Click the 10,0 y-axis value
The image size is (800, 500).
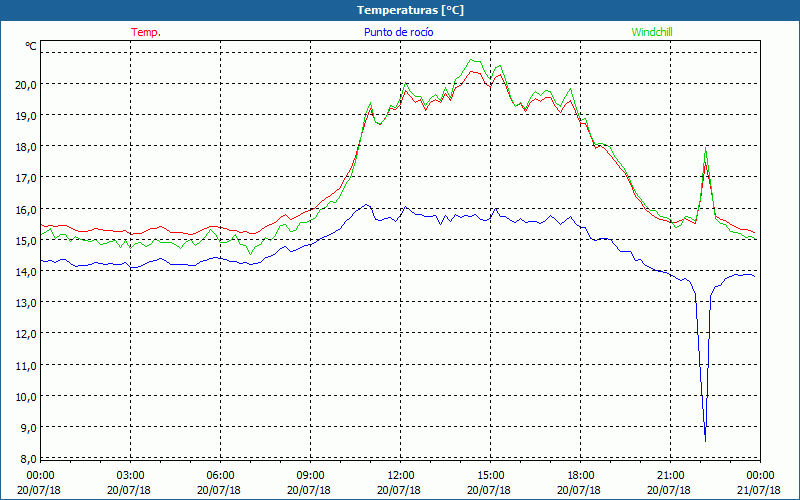tap(26, 397)
